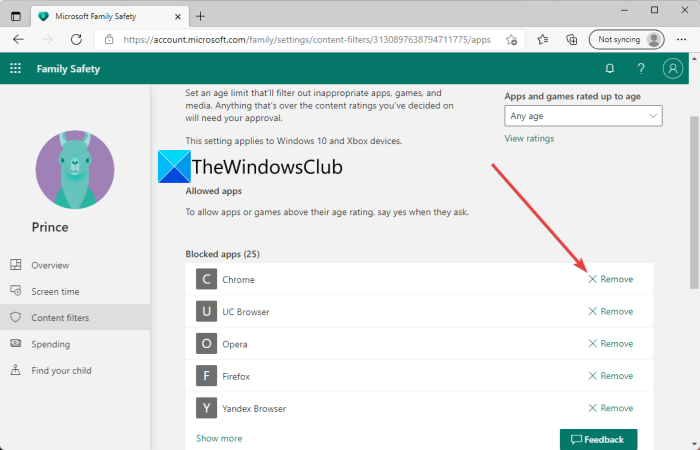The width and height of the screenshot is (700, 450).
Task: Open the vertical tabs sidebar icon
Action: pos(16,17)
